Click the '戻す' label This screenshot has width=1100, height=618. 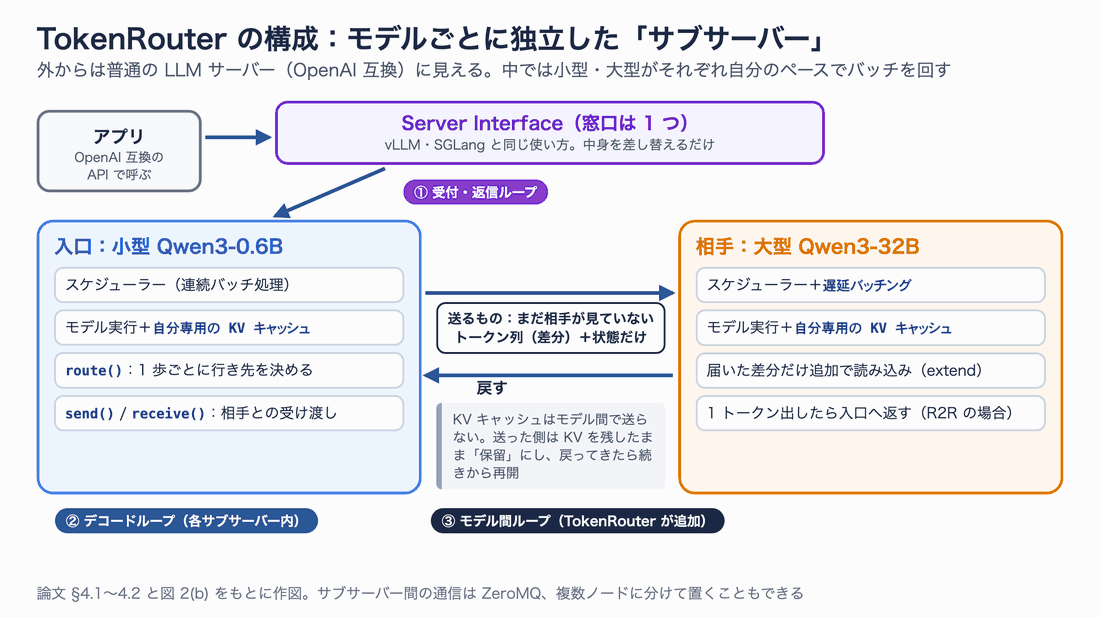pyautogui.click(x=491, y=388)
